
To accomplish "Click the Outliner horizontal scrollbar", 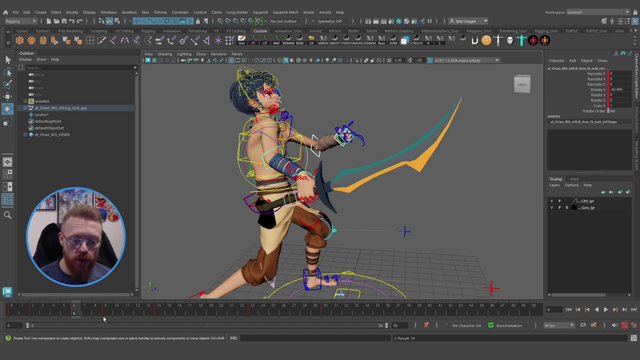I will pos(76,294).
